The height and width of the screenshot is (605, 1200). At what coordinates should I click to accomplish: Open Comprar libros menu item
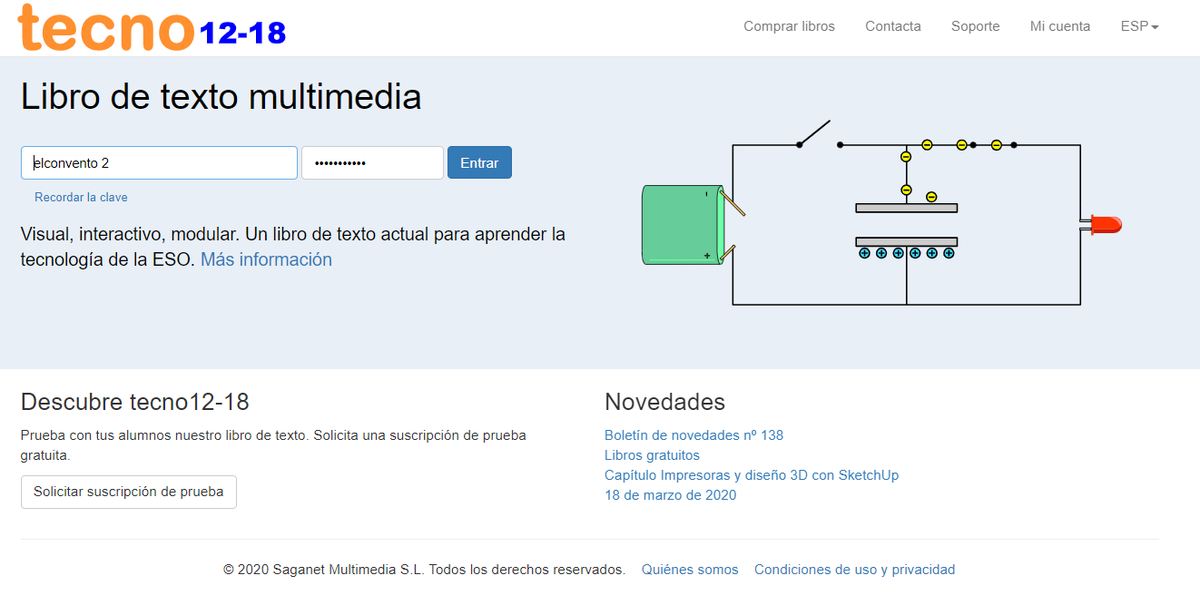coord(789,26)
